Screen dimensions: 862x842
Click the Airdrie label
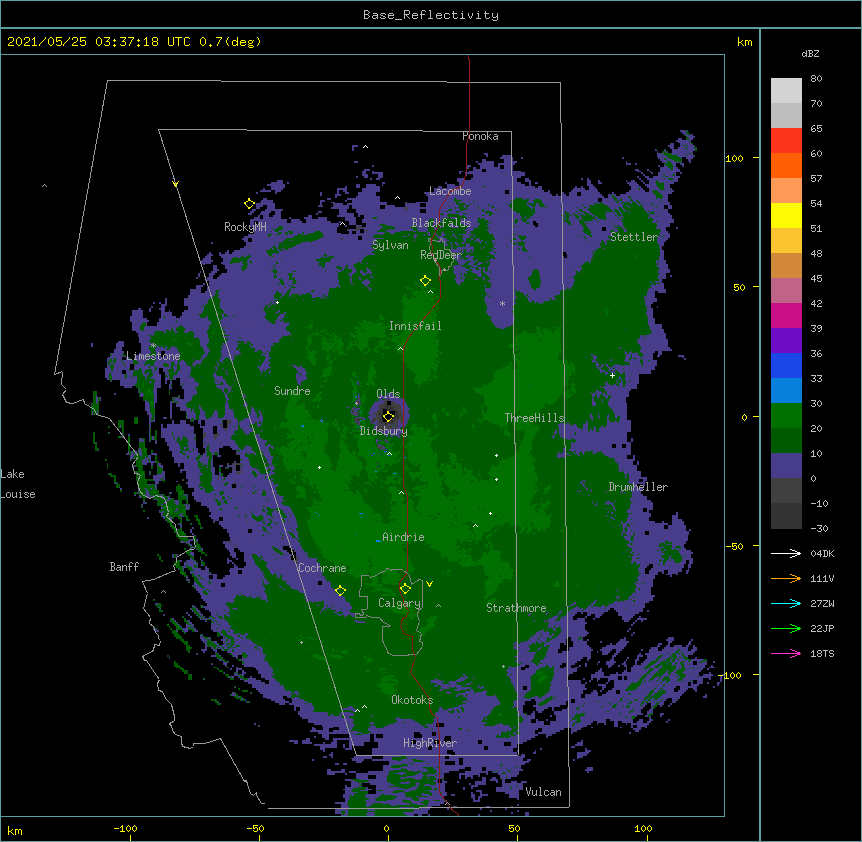click(404, 537)
